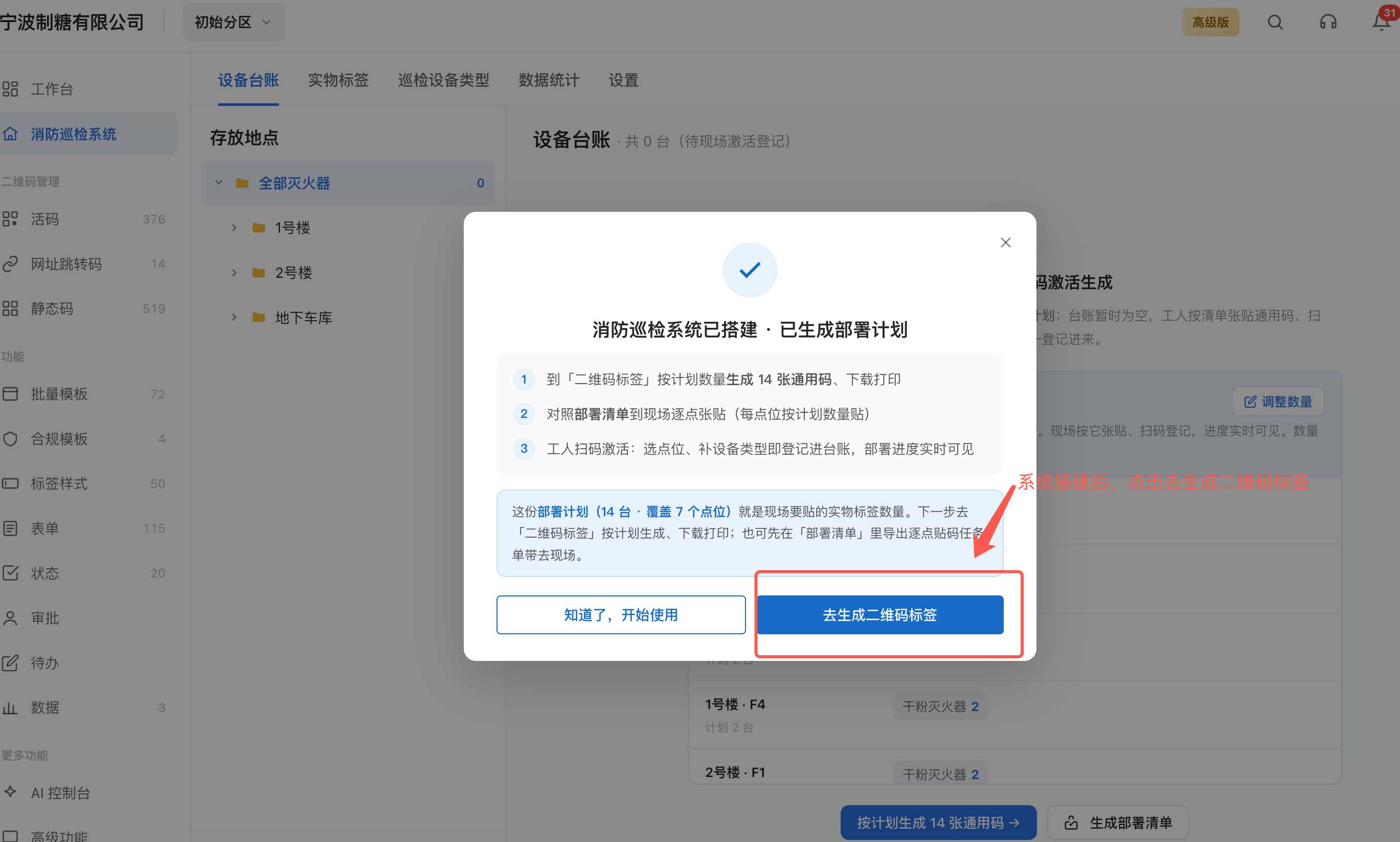The height and width of the screenshot is (842, 1400).
Task: Switch to the 实物标签 tab
Action: click(338, 81)
